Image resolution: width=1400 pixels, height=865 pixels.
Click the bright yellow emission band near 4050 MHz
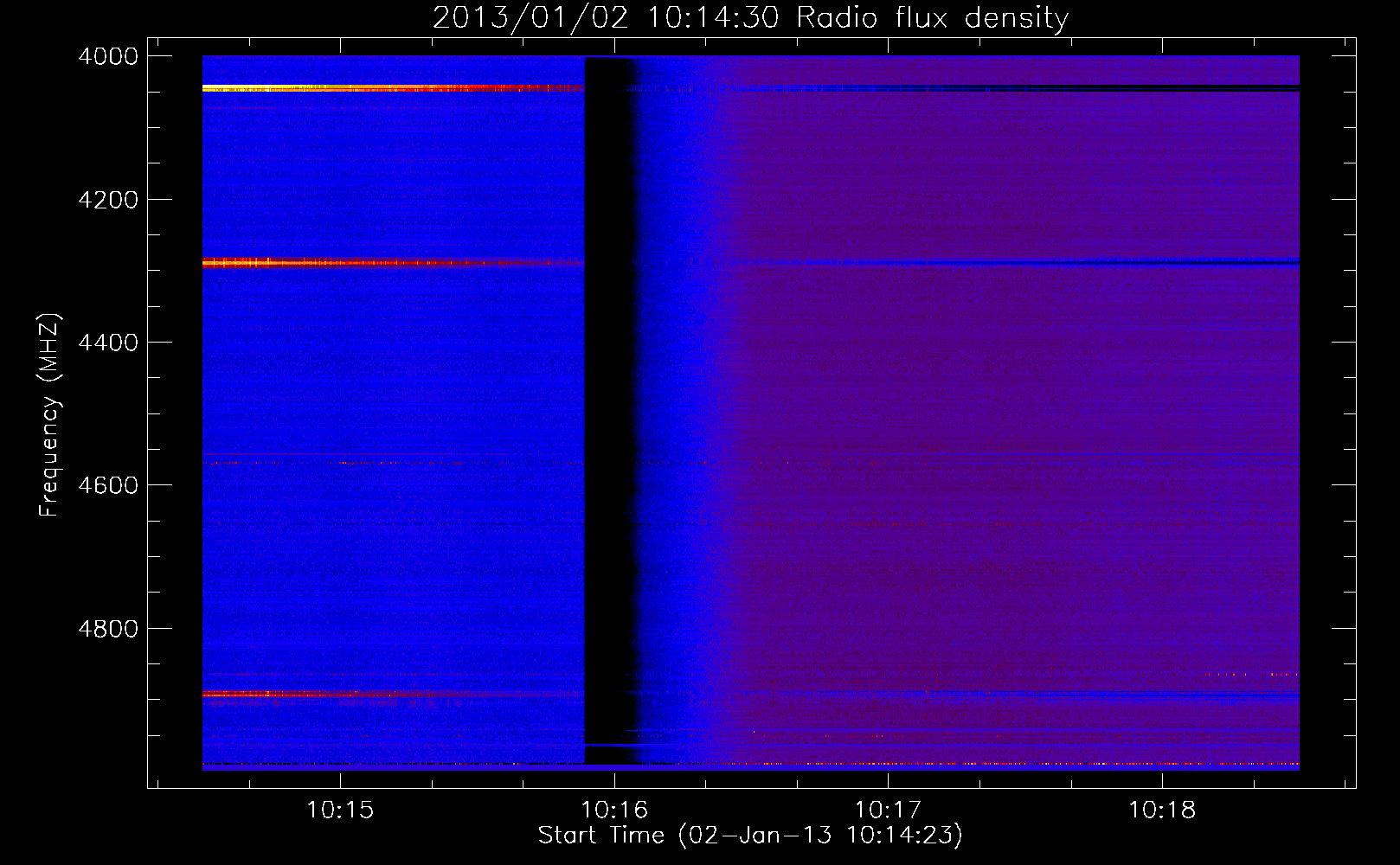(x=393, y=88)
